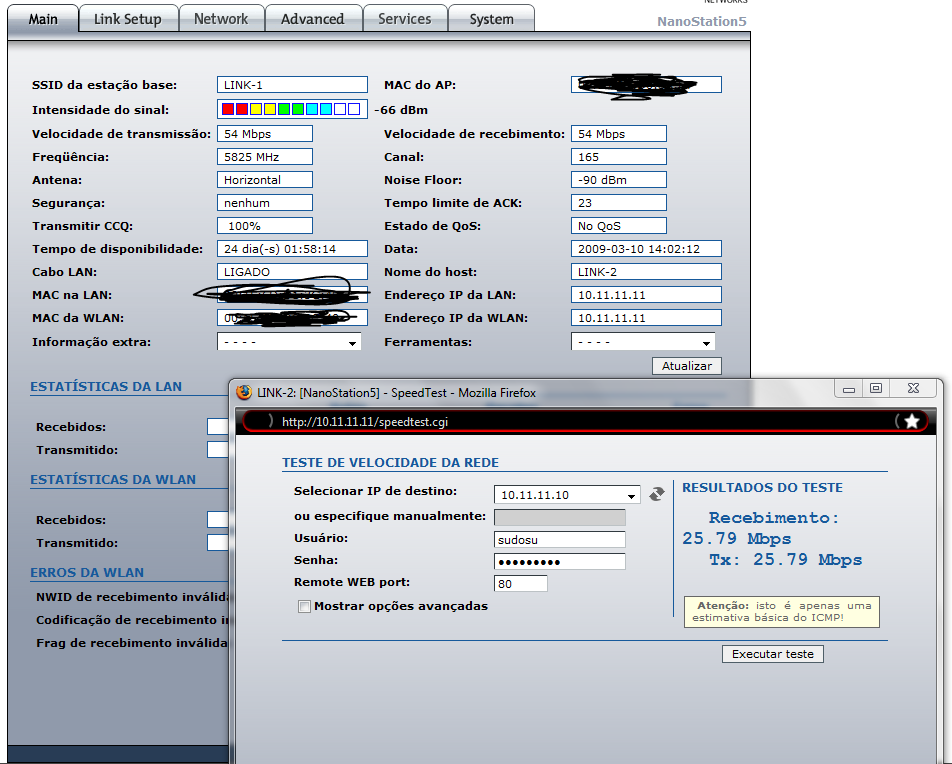
Task: Click the refresh icon beside destination IP
Action: coord(656,494)
